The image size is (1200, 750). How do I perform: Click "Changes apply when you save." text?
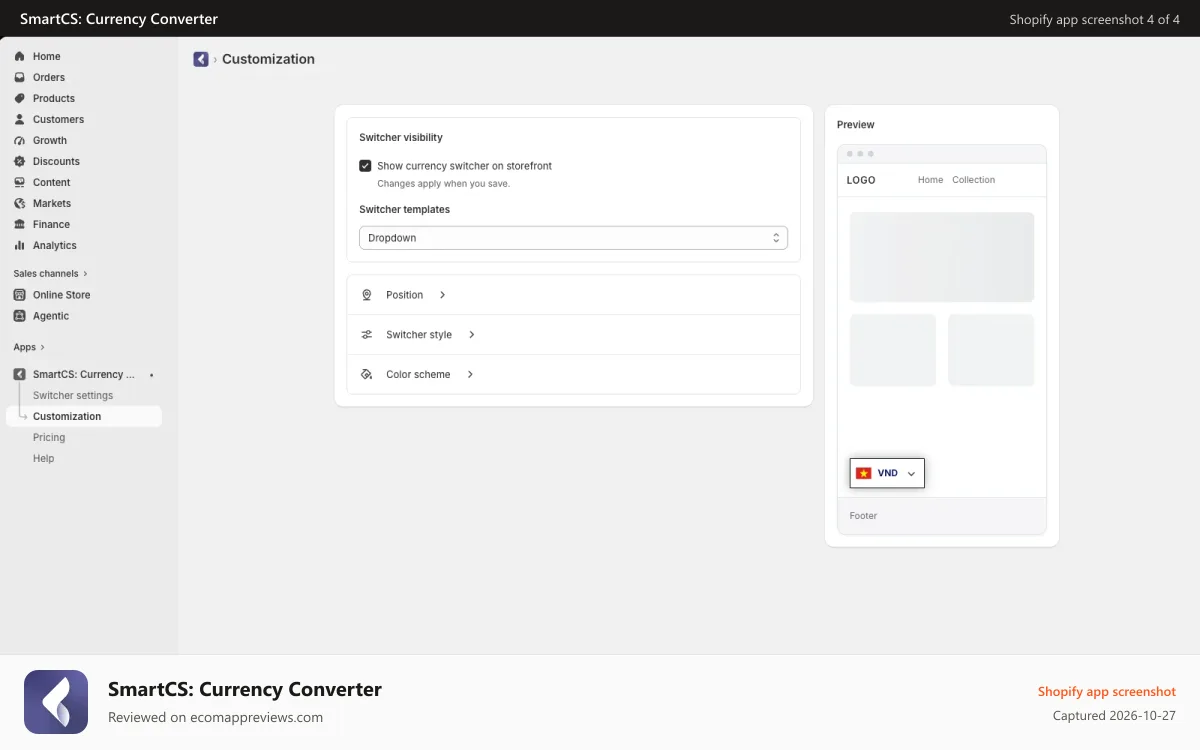click(x=443, y=184)
